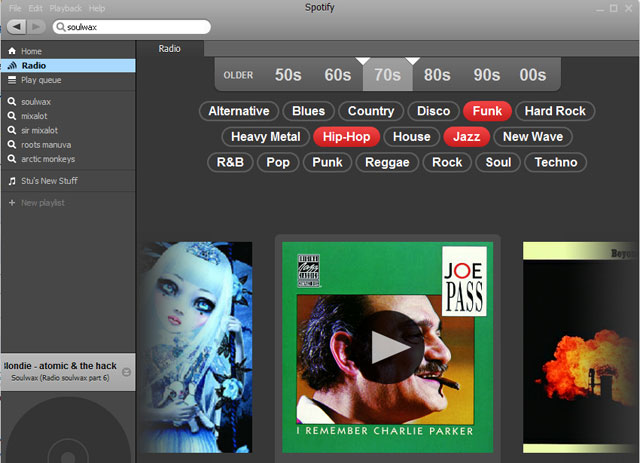The width and height of the screenshot is (640, 463).
Task: Click the back navigation arrow
Action: point(16,27)
